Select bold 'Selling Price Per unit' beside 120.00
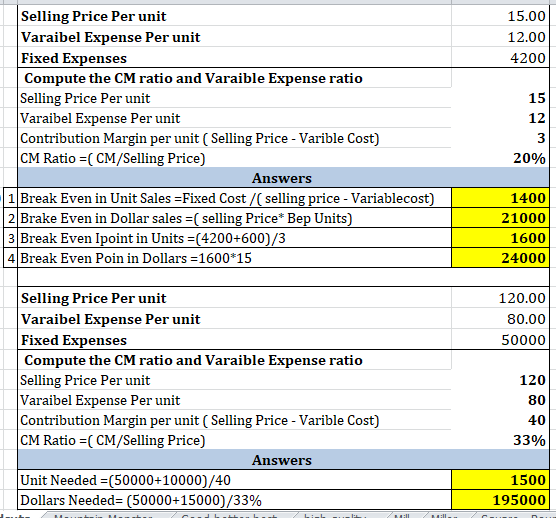Viewport: 556px width, 518px height. 93,298
